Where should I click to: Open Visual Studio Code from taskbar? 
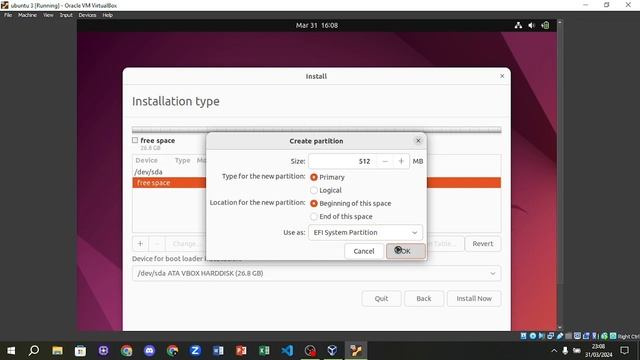[287, 351]
